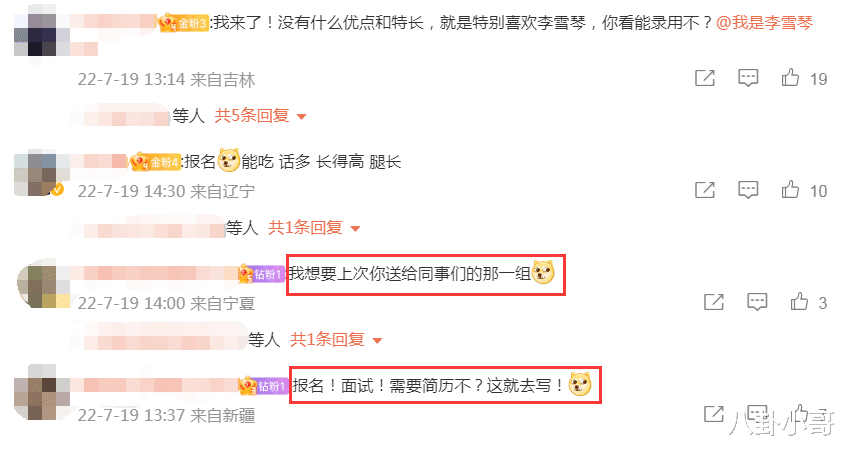
Task: Forward the 13:37 新疆 comment
Action: [714, 414]
